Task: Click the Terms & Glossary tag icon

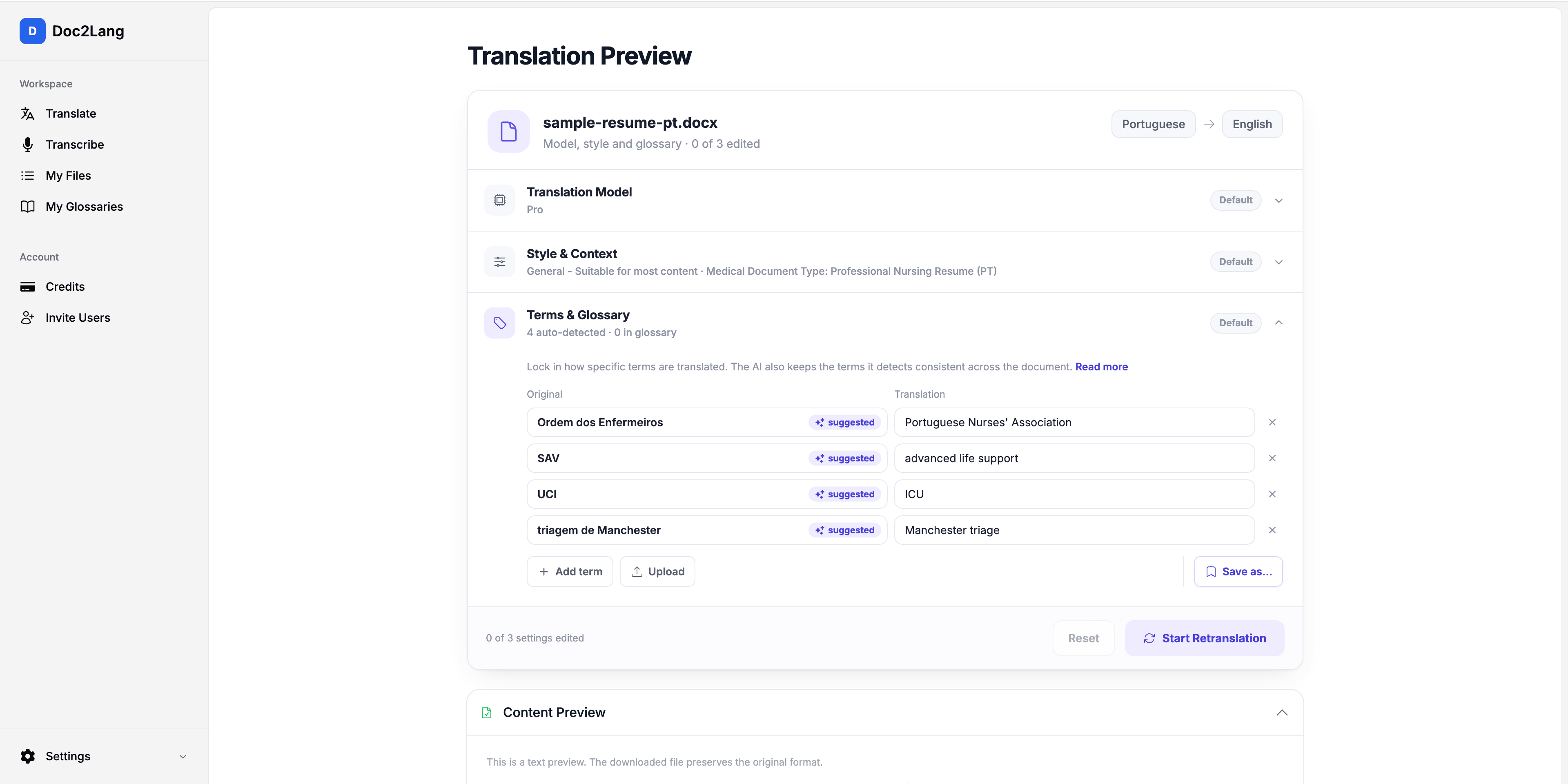Action: pos(500,323)
